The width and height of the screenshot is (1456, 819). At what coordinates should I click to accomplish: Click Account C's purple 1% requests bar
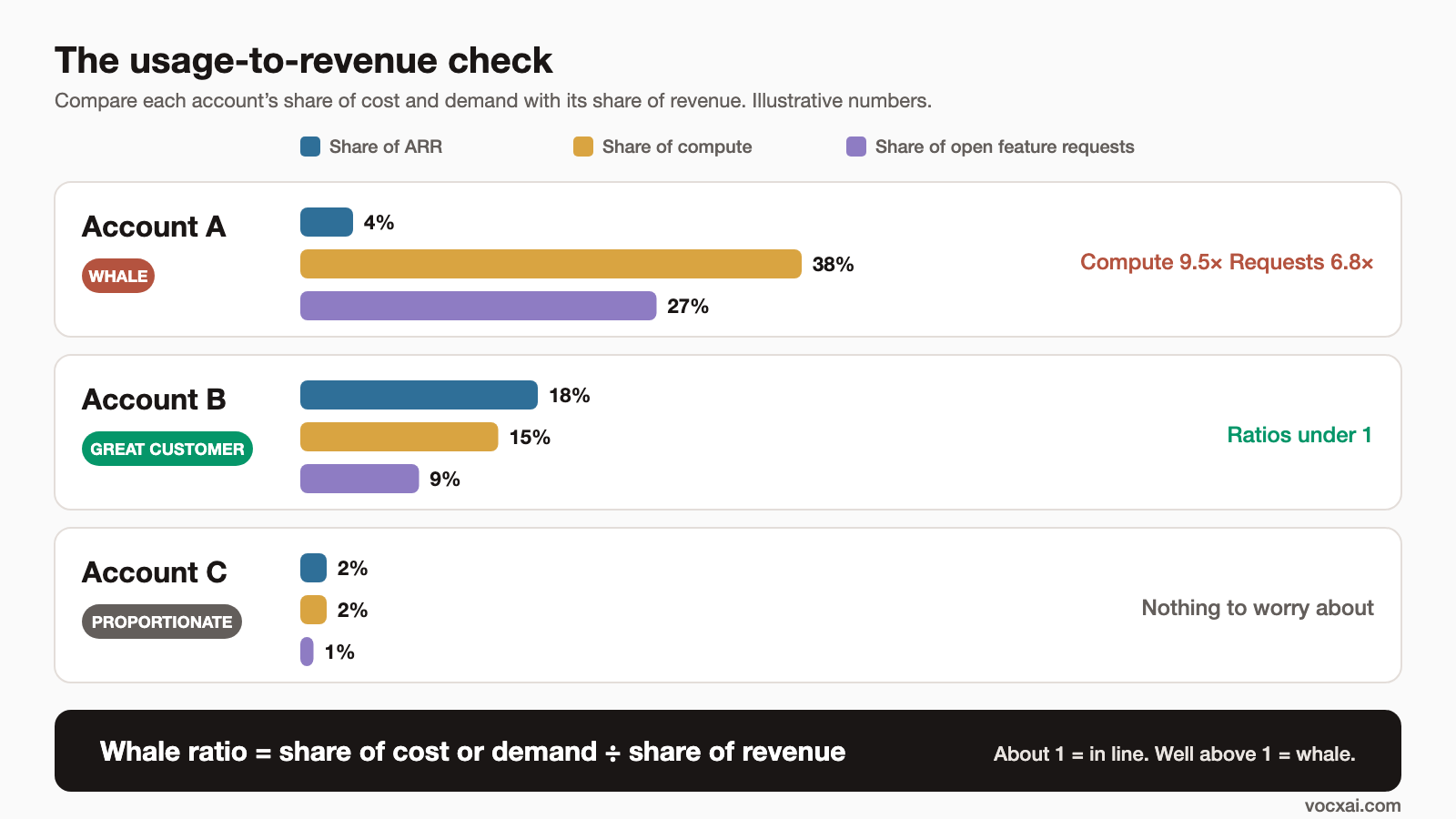(307, 652)
